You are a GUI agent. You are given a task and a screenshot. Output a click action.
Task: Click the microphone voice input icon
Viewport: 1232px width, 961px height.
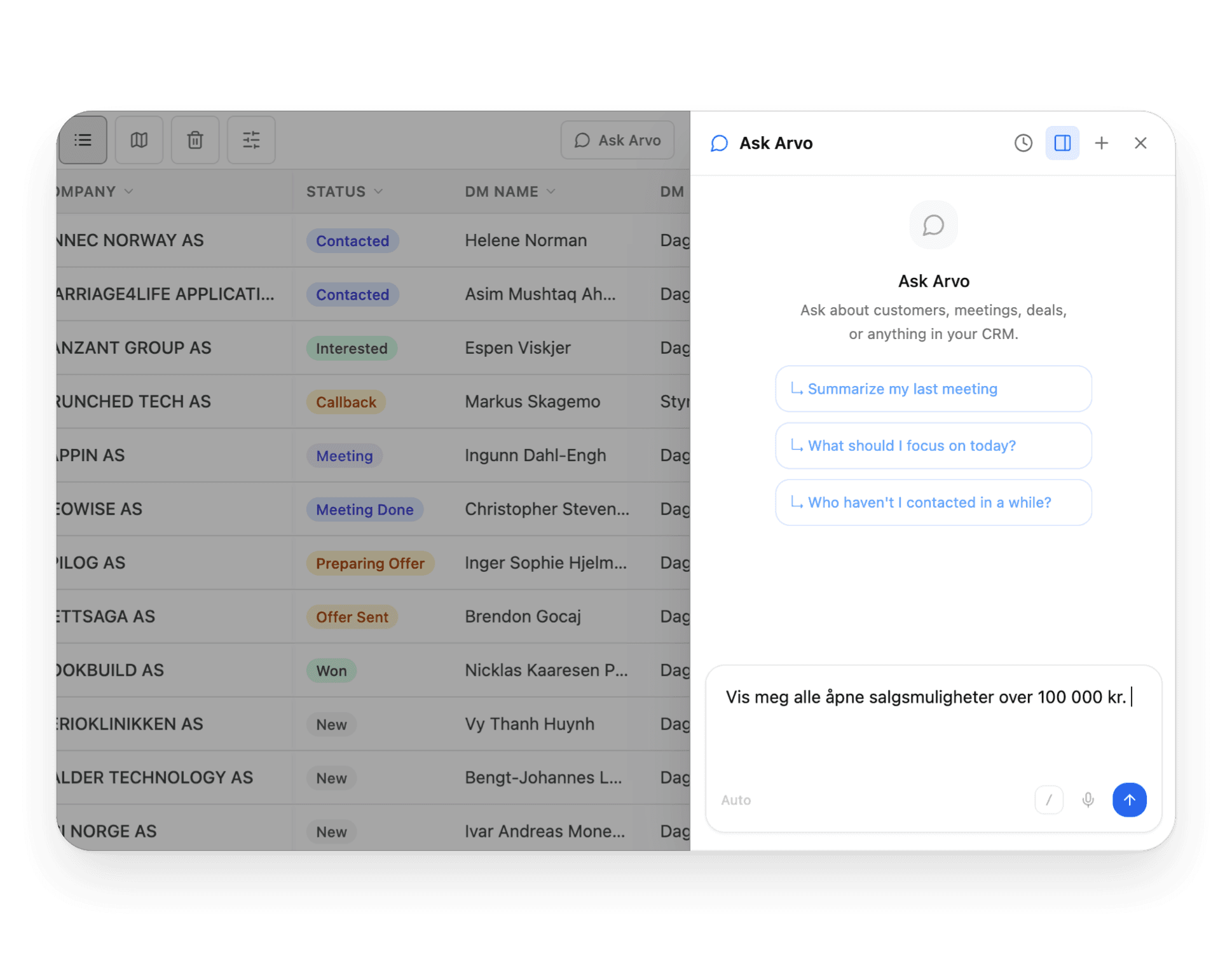(x=1088, y=799)
